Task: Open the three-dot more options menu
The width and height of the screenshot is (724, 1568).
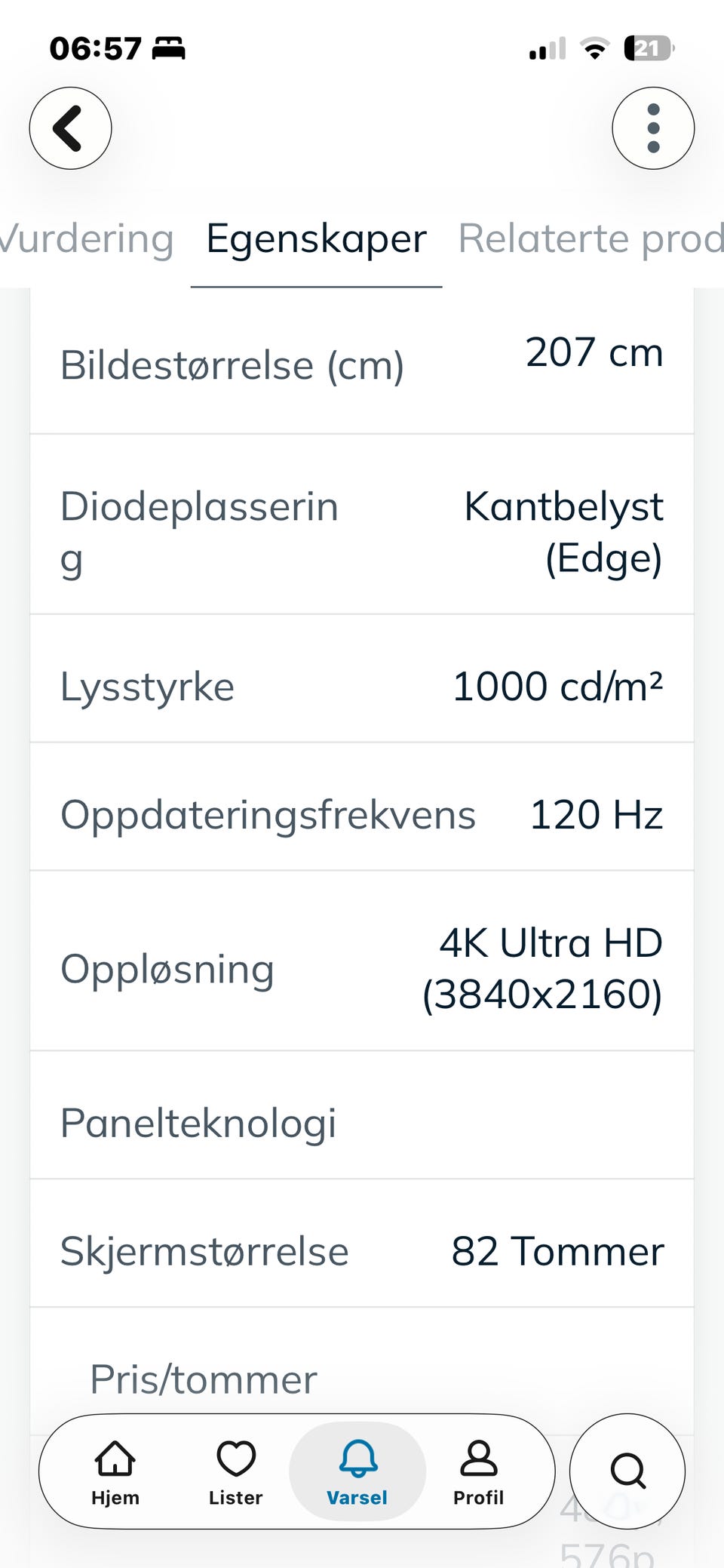Action: [653, 128]
